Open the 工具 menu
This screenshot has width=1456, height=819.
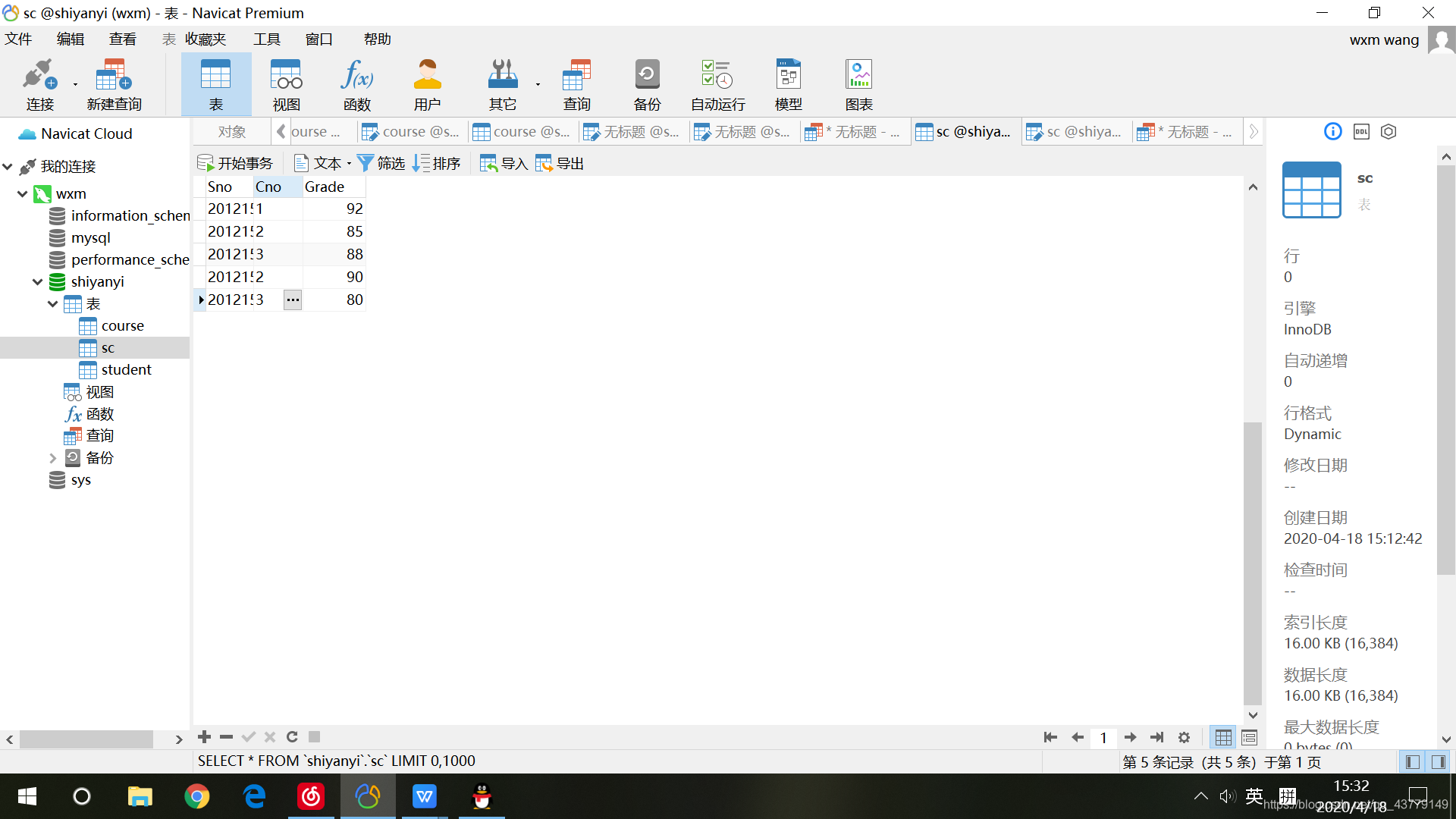coord(266,39)
